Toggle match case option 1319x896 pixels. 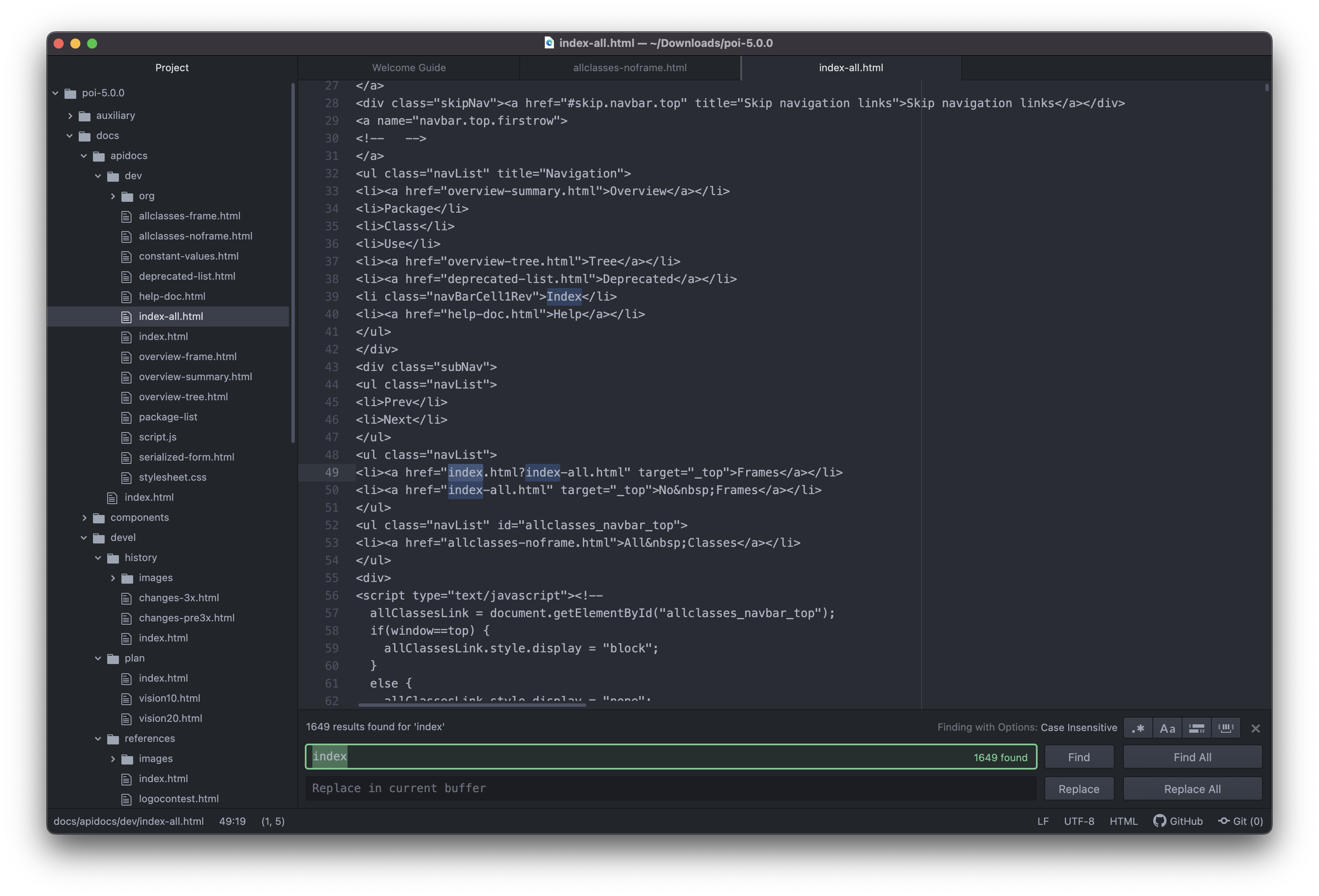[x=1167, y=728]
